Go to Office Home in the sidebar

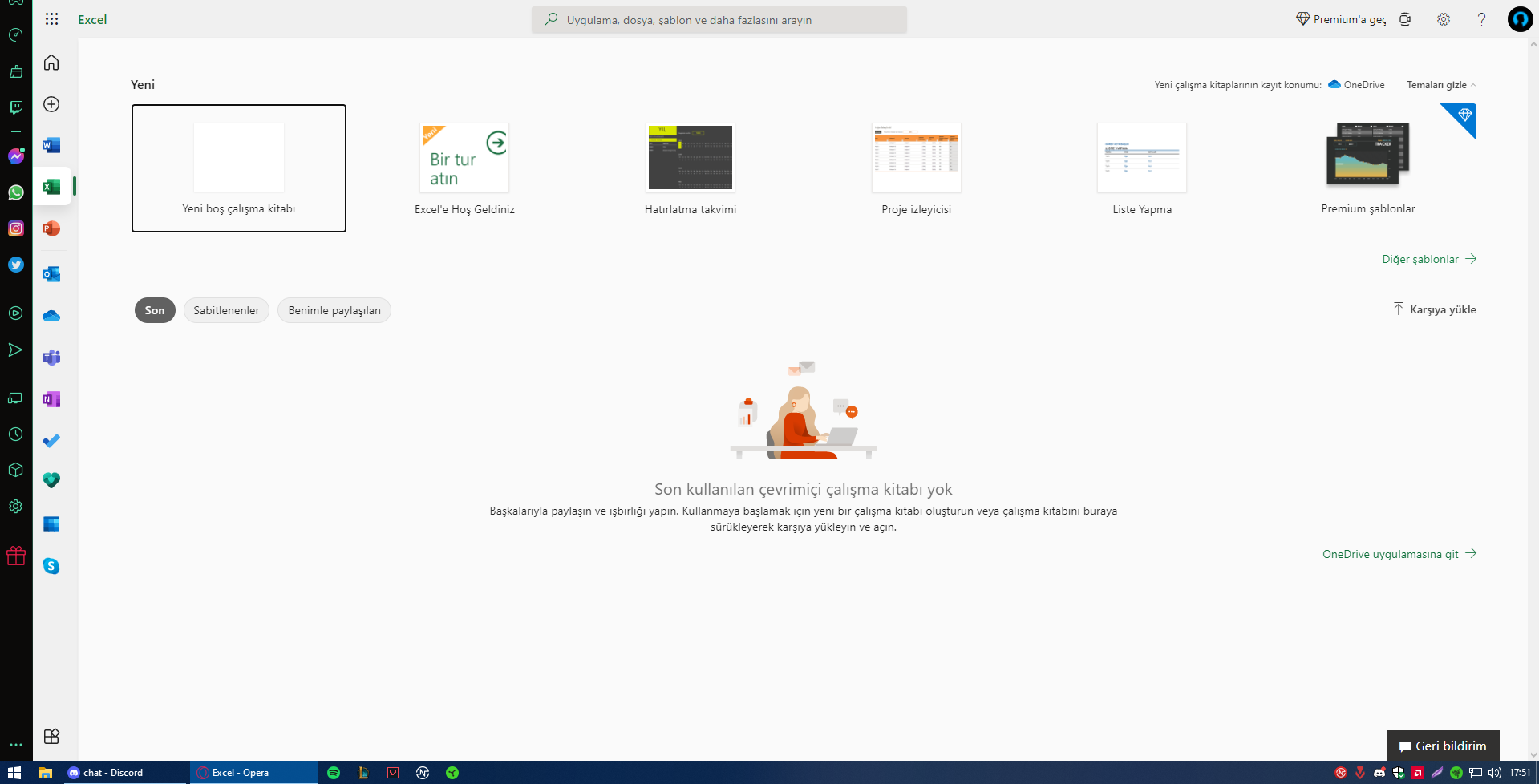(51, 63)
